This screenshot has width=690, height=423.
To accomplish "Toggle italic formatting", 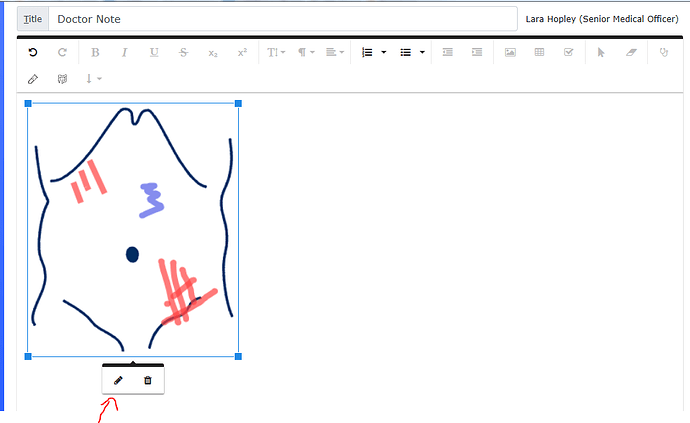I will point(124,53).
